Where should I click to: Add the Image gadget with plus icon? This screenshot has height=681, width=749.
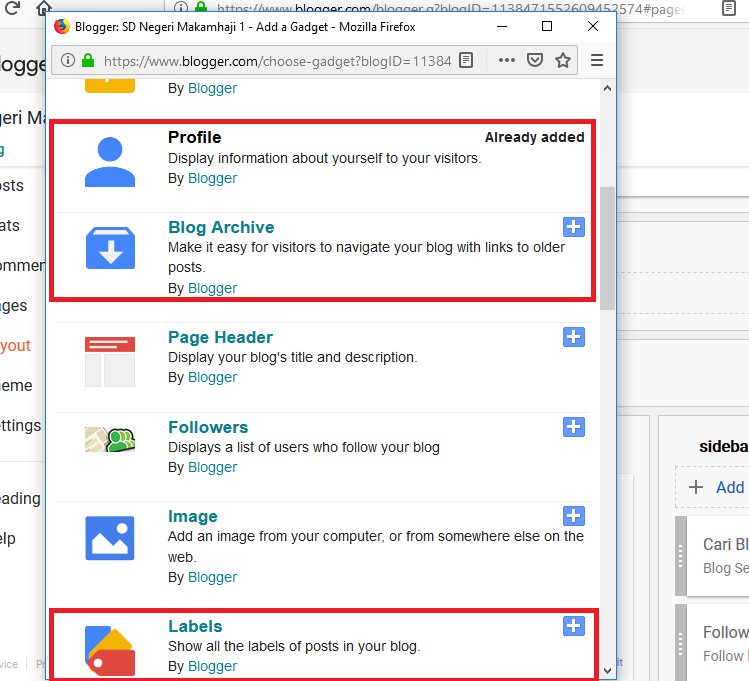tap(574, 516)
